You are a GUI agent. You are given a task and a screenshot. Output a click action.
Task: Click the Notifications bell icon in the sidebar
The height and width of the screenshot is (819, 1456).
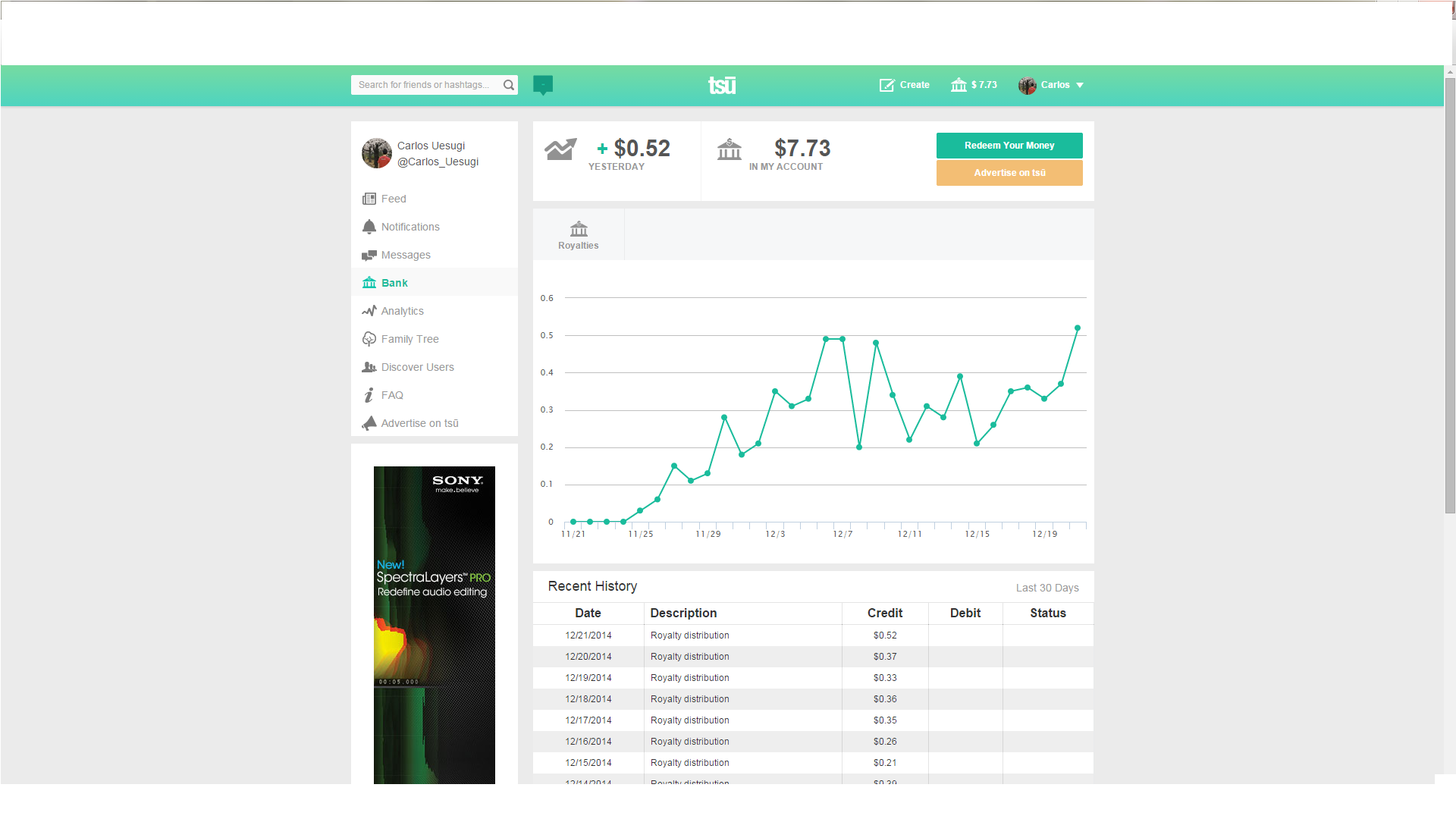click(x=369, y=227)
